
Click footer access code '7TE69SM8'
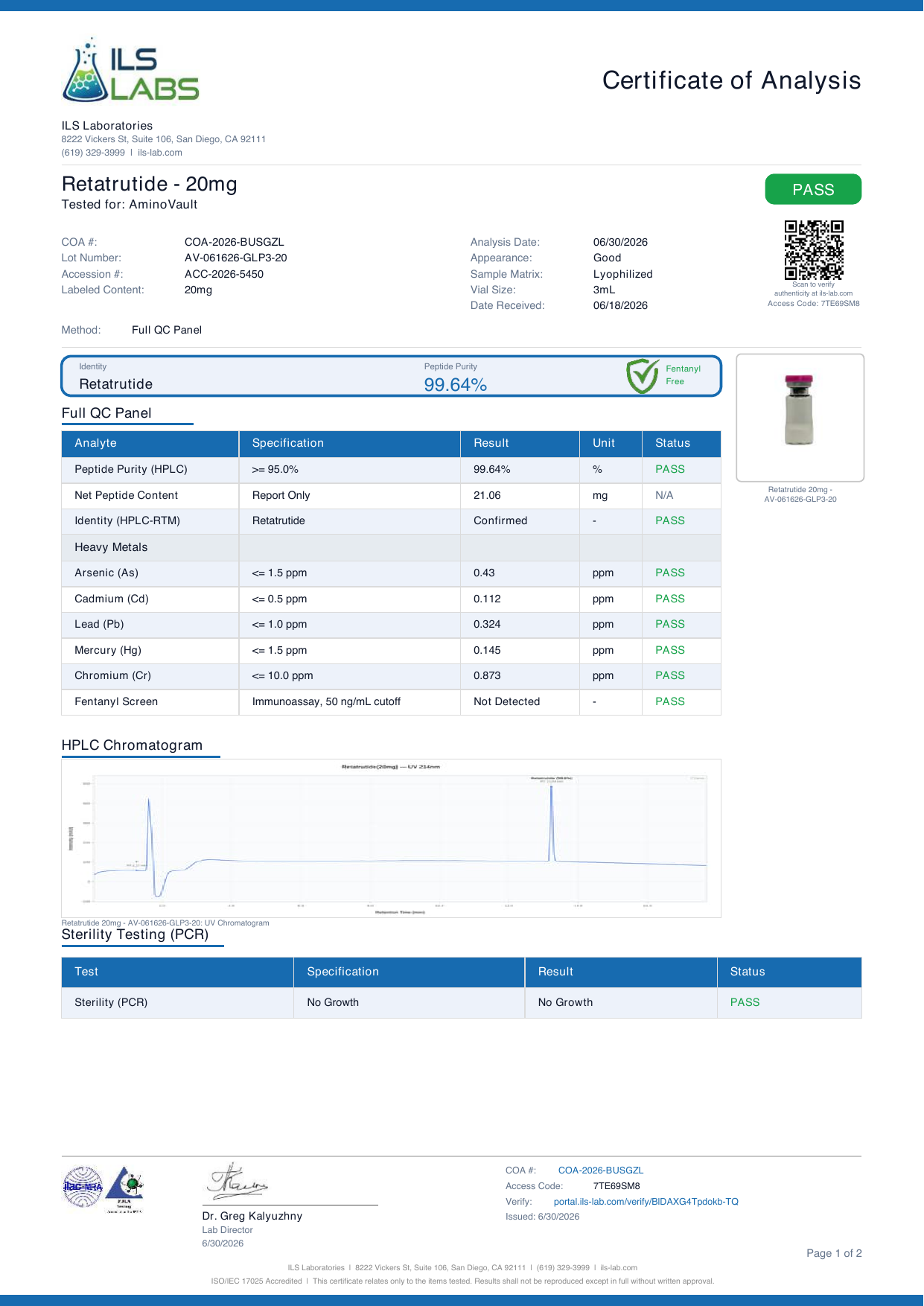pyautogui.click(x=616, y=1185)
